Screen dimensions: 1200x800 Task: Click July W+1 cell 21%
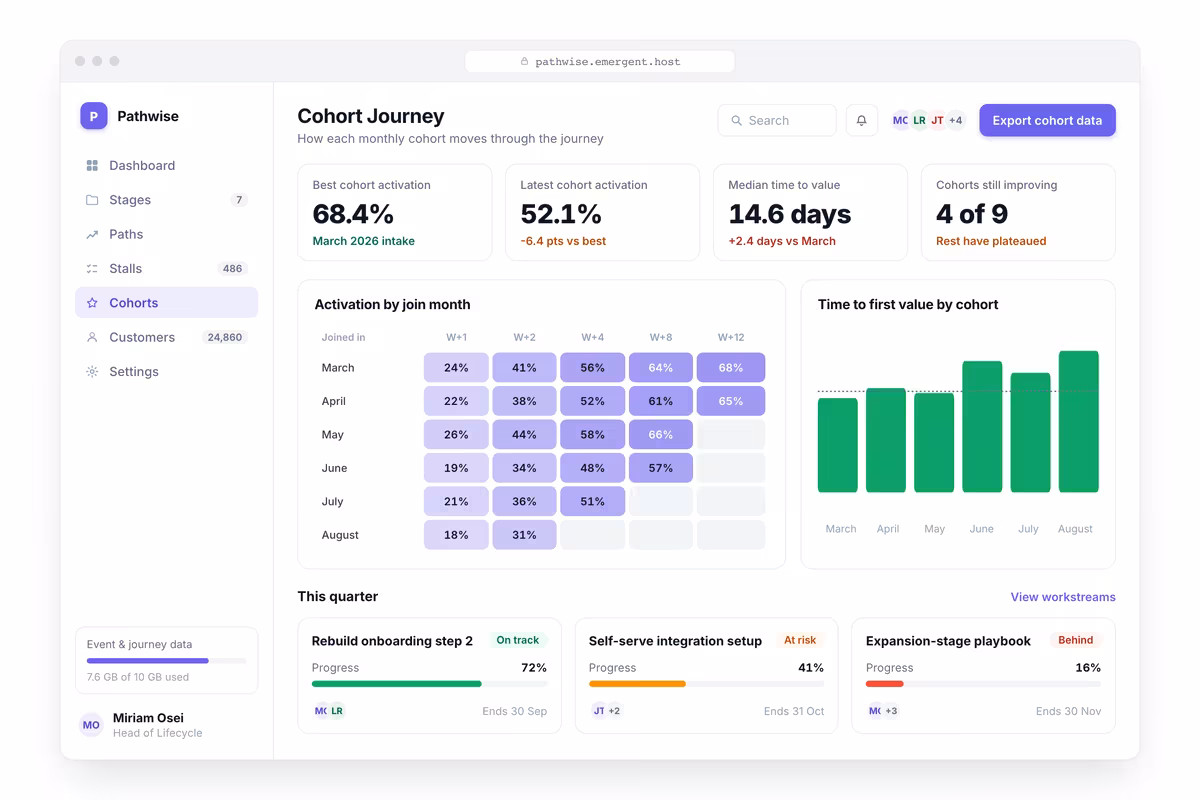457,502
